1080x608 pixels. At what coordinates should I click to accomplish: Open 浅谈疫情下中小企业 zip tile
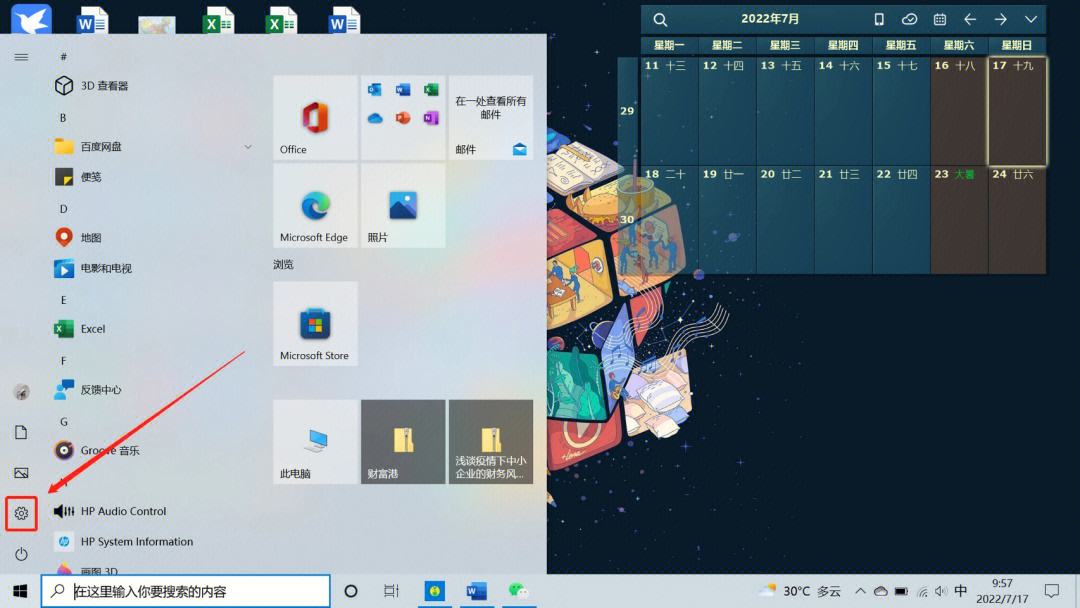click(x=490, y=442)
